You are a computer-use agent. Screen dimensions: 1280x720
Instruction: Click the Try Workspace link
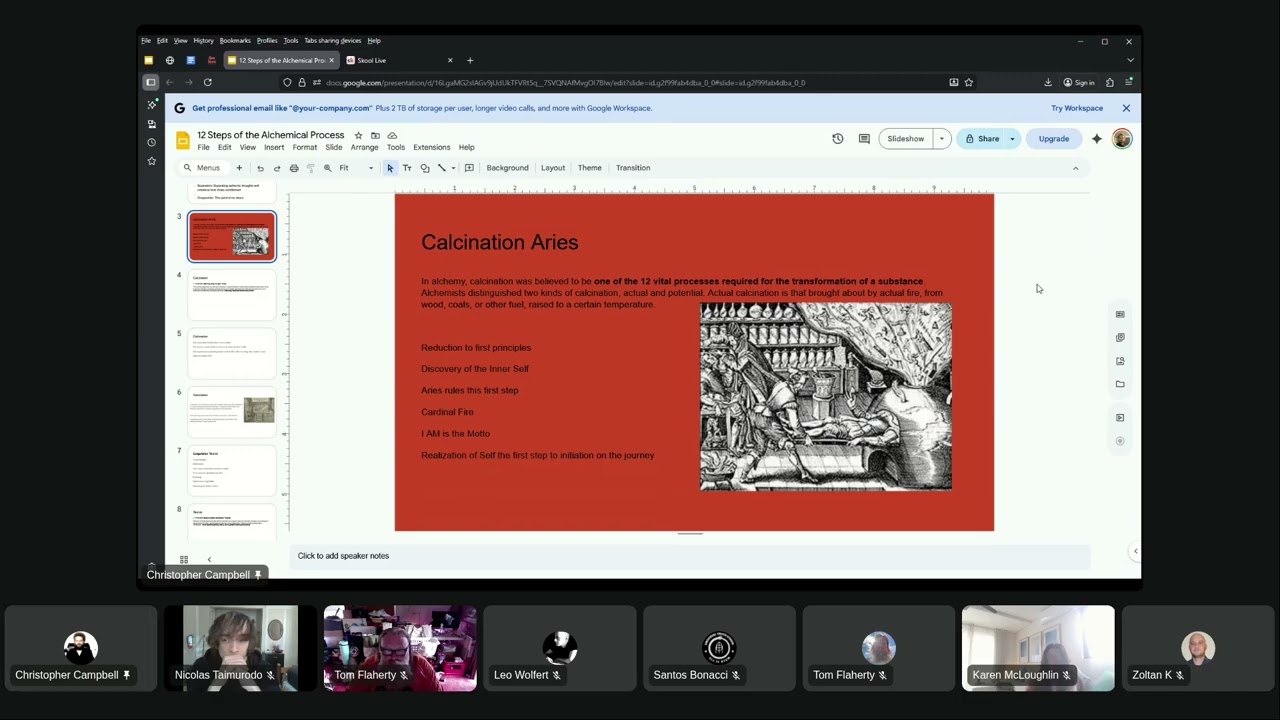(x=1077, y=108)
